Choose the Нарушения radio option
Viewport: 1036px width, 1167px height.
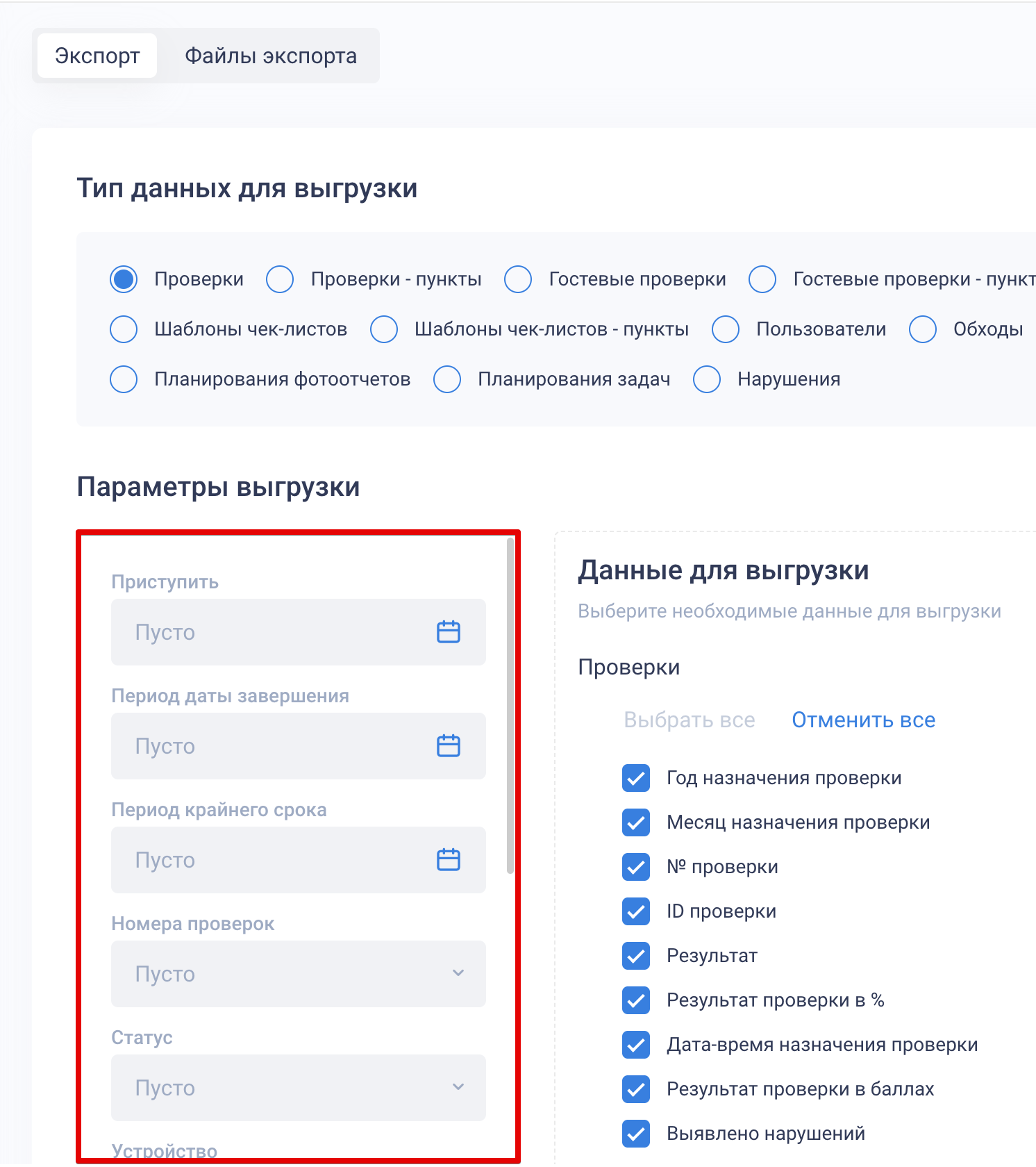(x=707, y=379)
